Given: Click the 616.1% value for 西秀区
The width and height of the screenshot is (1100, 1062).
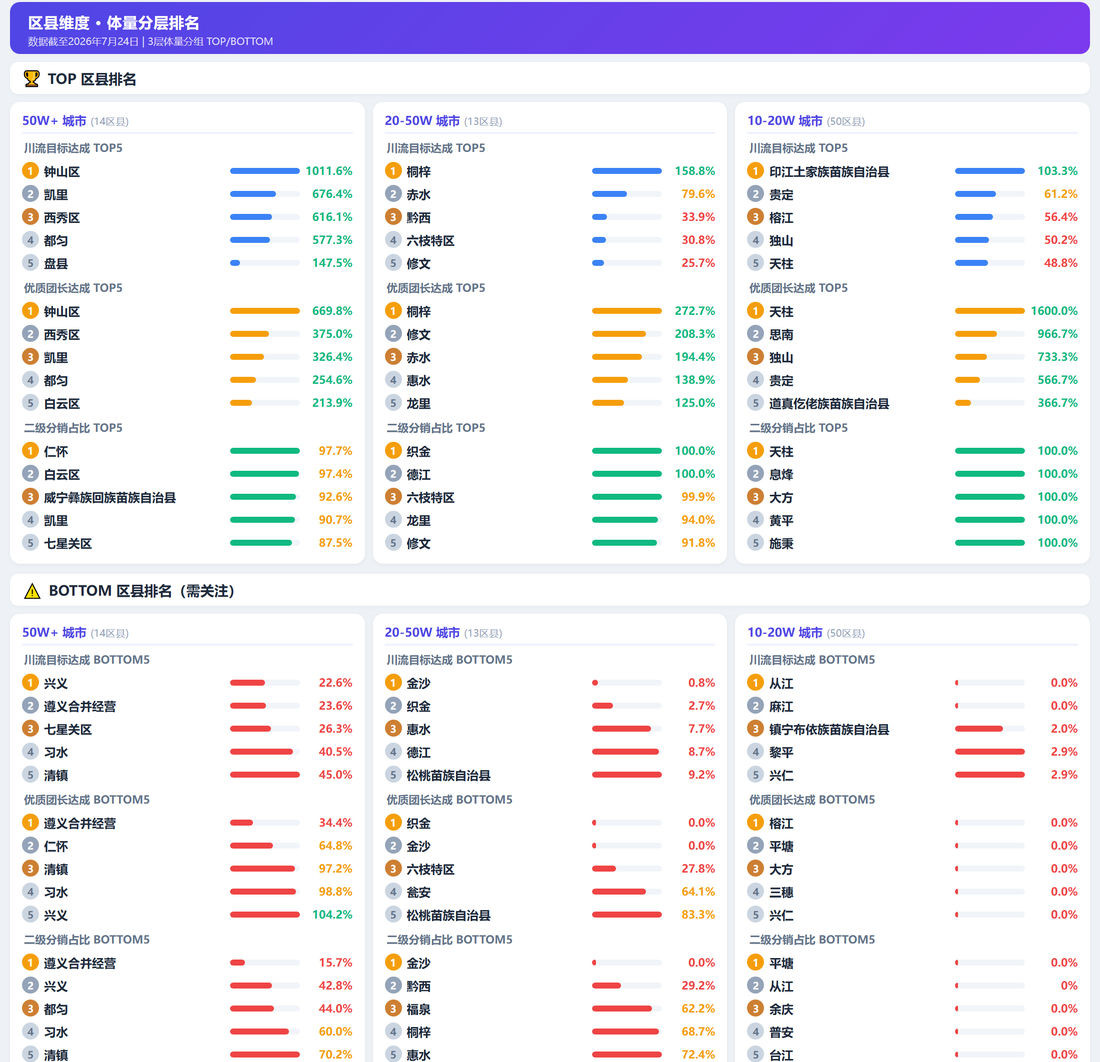Looking at the screenshot, I should click(x=333, y=217).
